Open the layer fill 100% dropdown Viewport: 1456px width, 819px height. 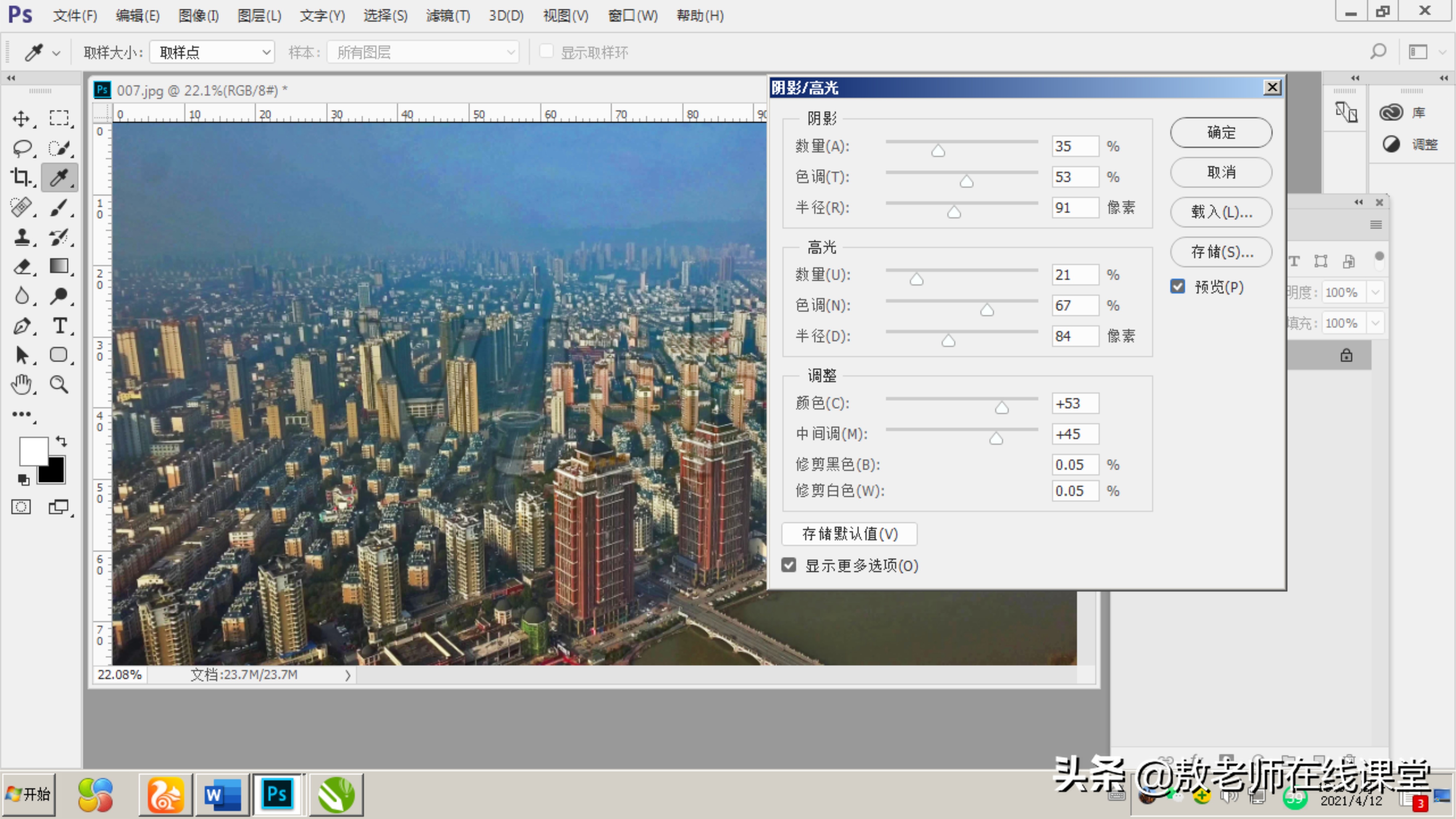[1375, 323]
